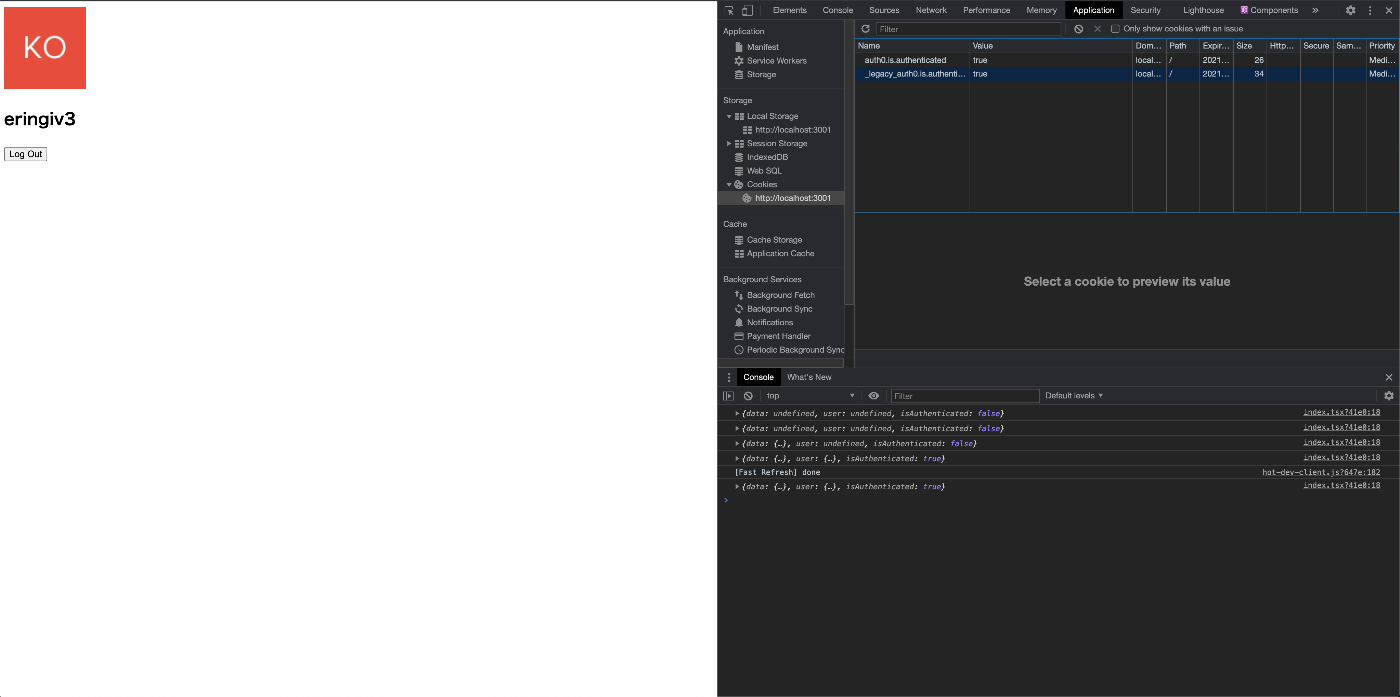Screen dimensions: 1400x697
Task: Open index.tsx link of first log
Action: pyautogui.click(x=1341, y=413)
